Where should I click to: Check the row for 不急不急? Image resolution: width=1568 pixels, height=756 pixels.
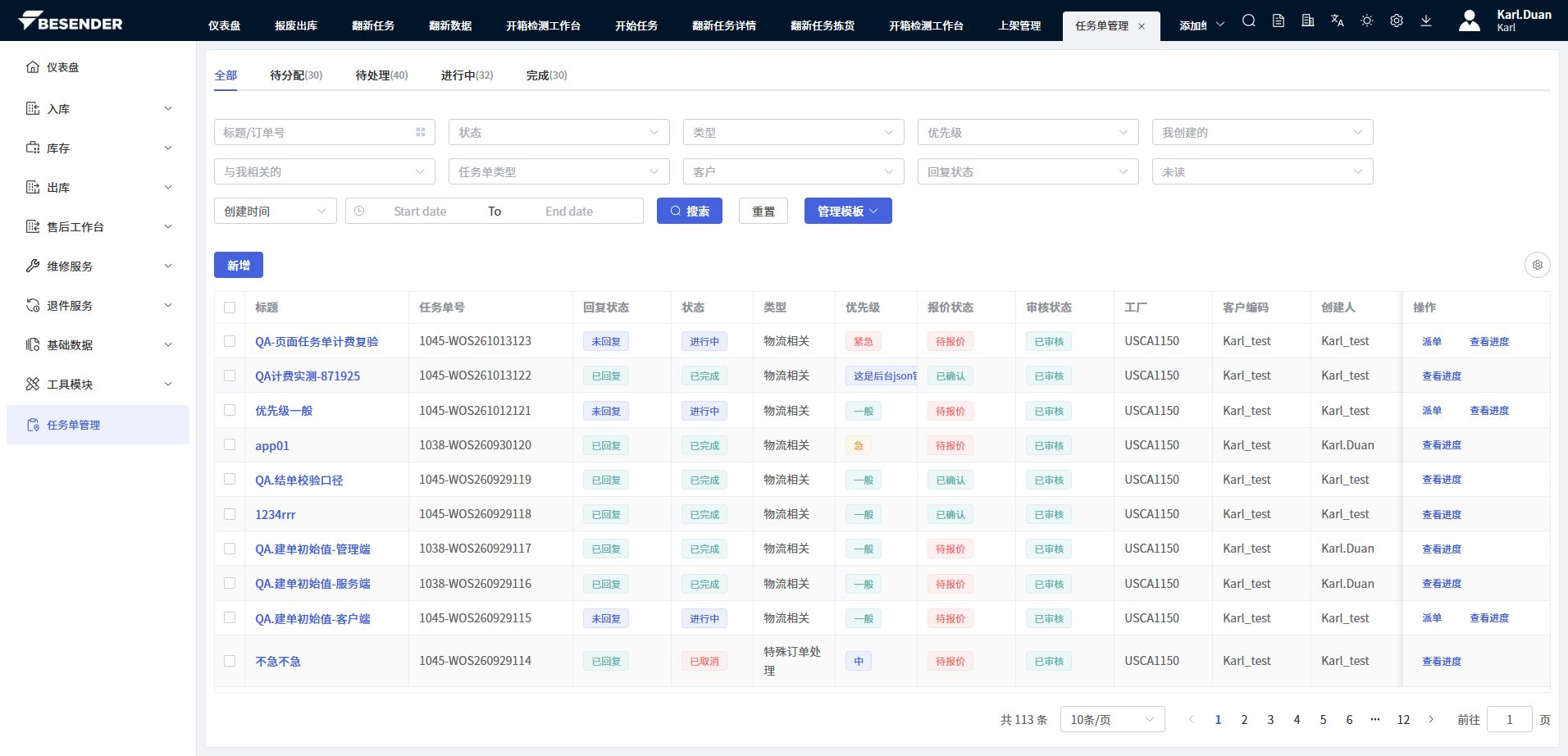(230, 661)
